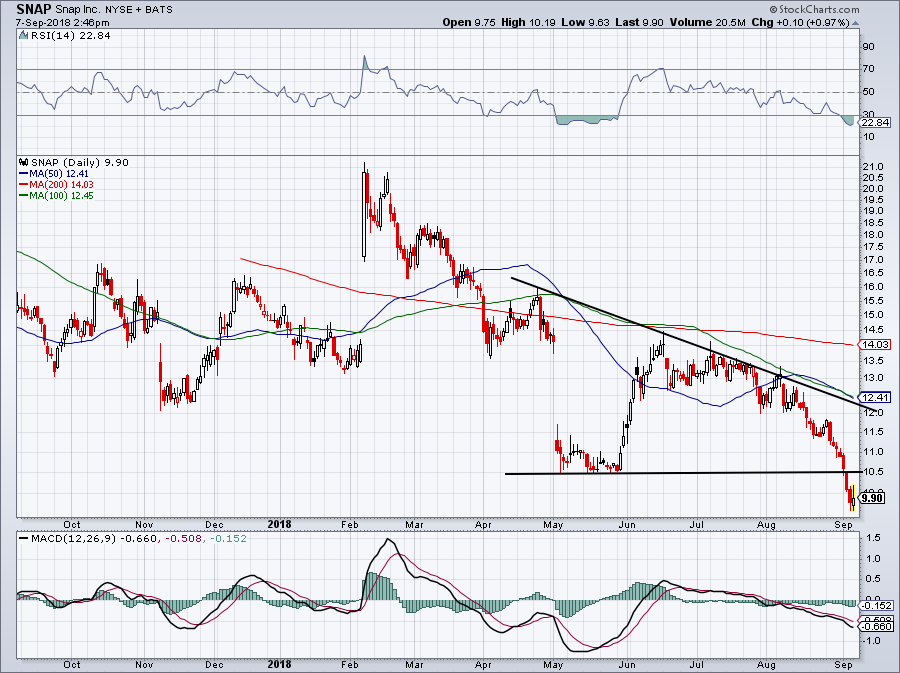Click the green MA(100) legend line swatch
The image size is (900, 673).
(x=24, y=196)
